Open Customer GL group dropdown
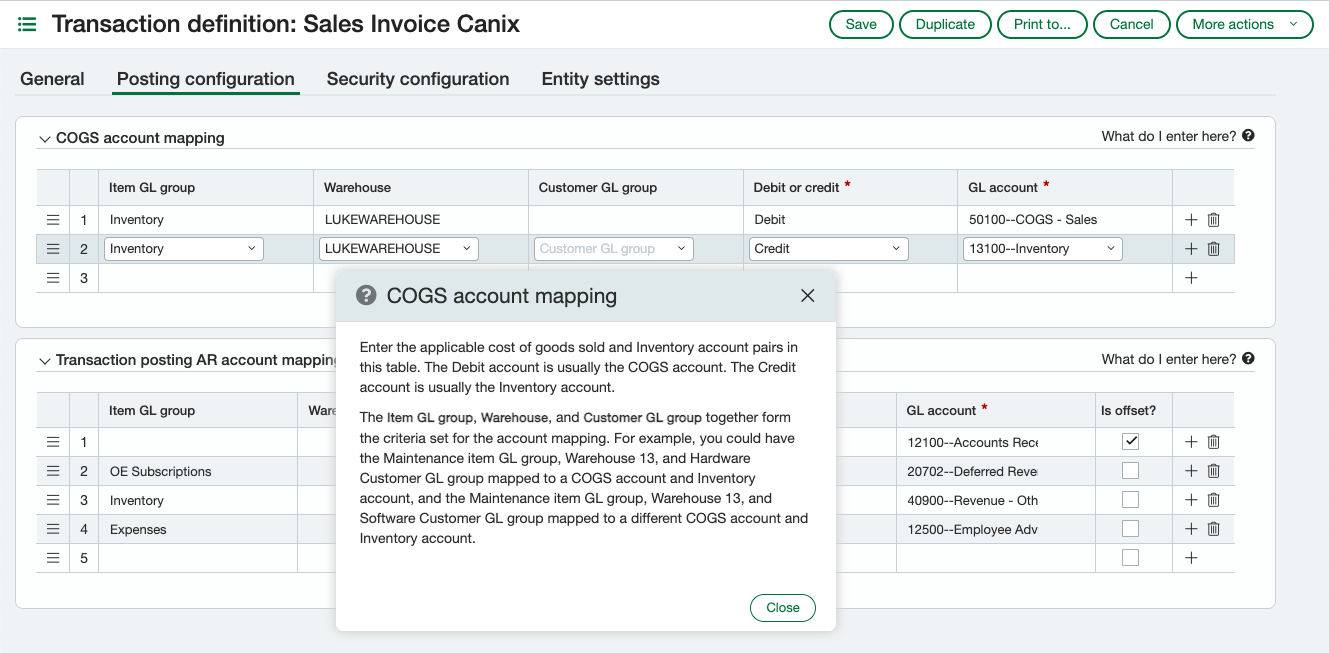 (x=613, y=249)
